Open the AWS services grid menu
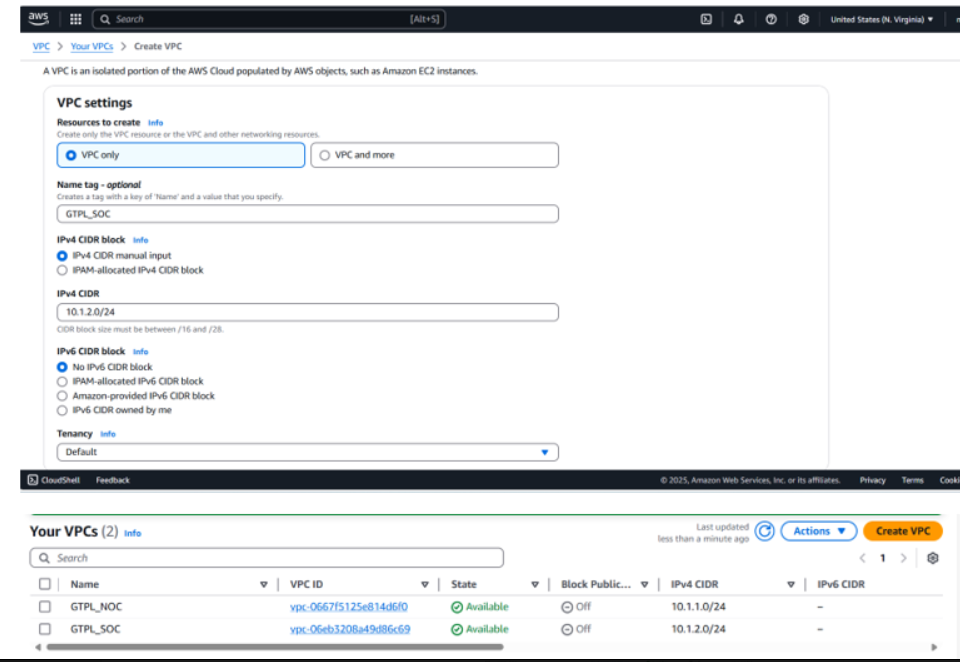This screenshot has height=662, width=960. coord(75,19)
